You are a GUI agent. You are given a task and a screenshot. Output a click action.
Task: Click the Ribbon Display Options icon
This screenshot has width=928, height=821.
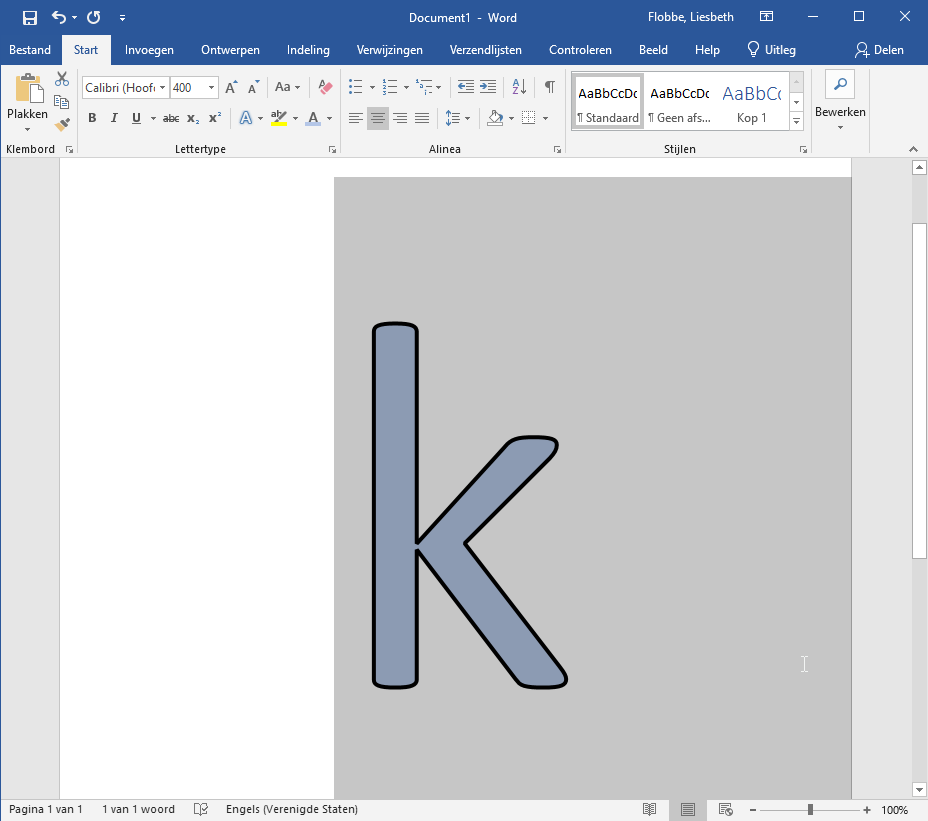coord(766,17)
